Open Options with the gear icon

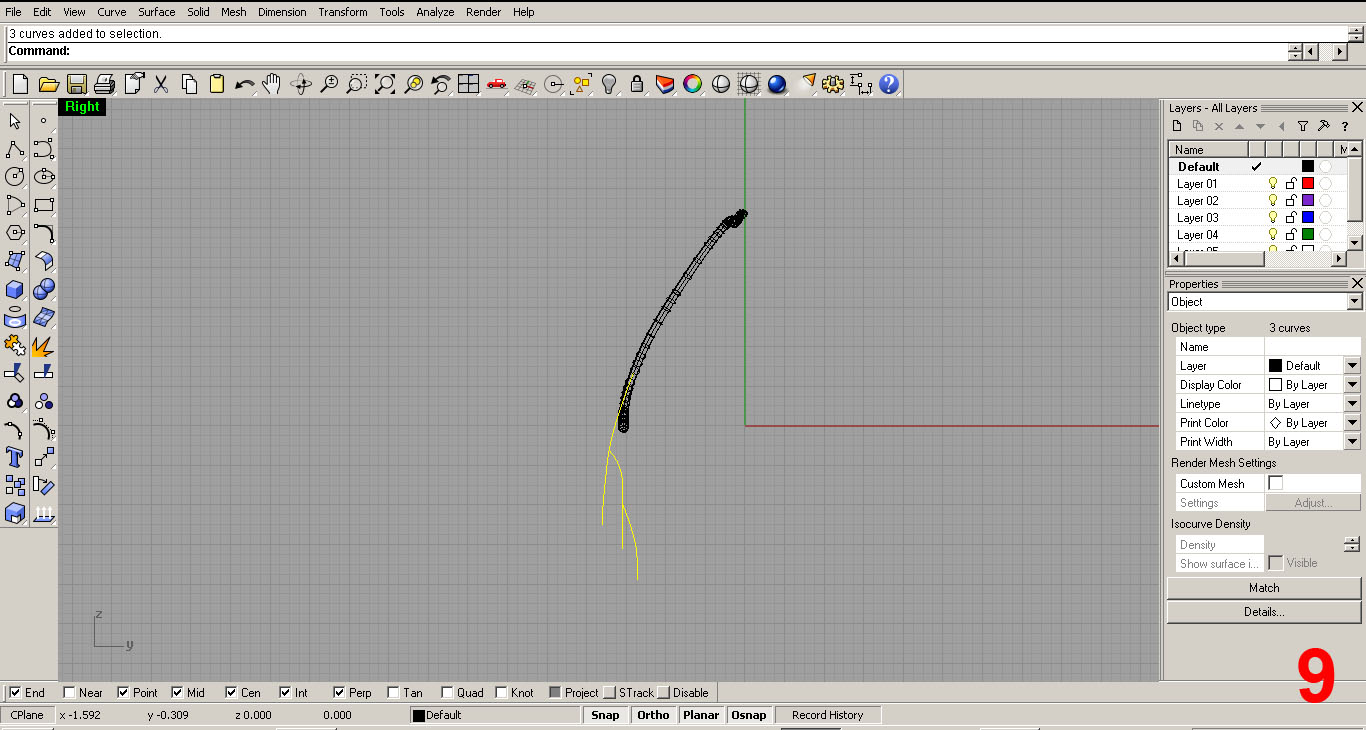click(833, 84)
